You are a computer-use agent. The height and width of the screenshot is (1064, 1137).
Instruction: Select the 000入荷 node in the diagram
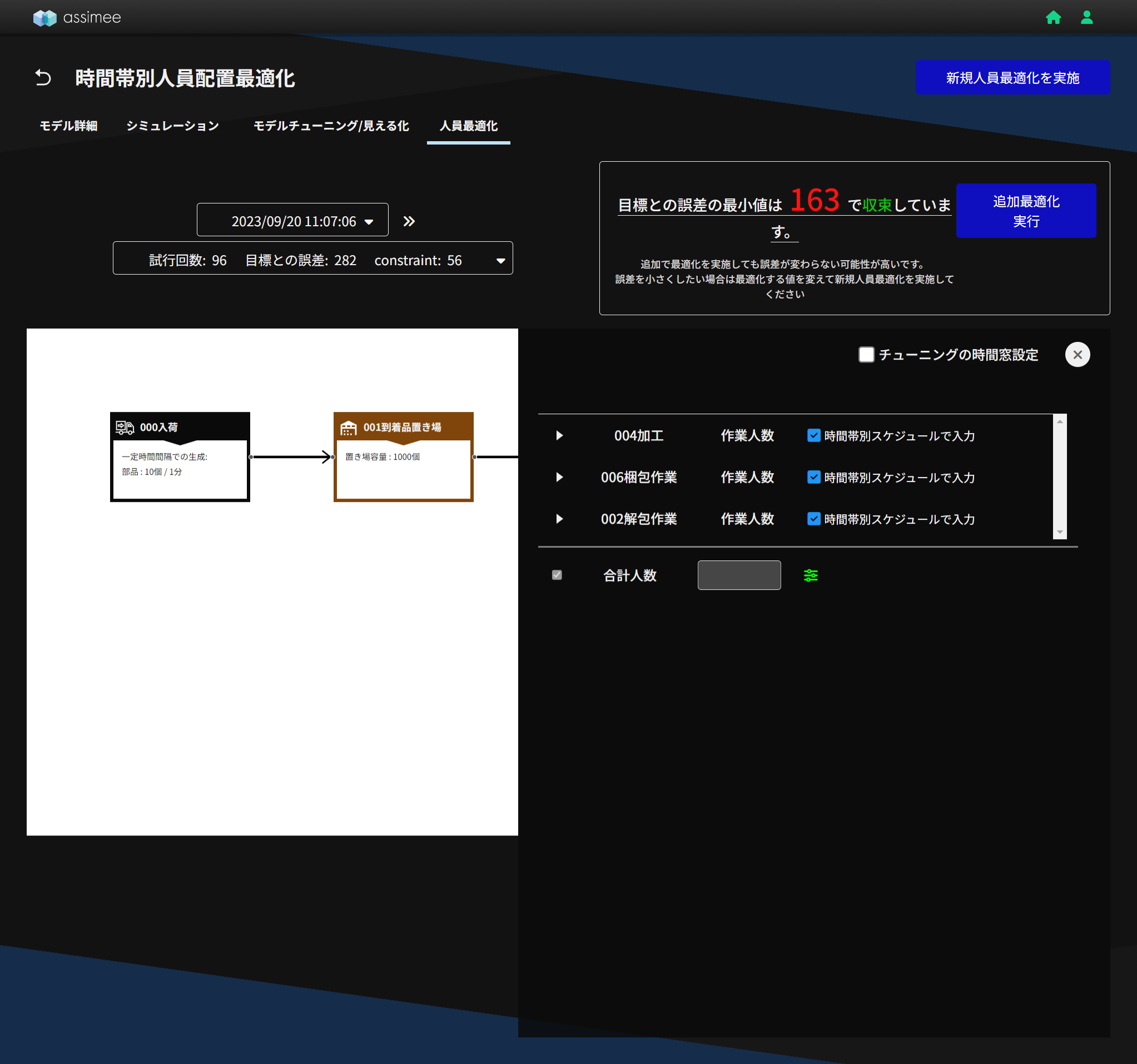coord(180,457)
